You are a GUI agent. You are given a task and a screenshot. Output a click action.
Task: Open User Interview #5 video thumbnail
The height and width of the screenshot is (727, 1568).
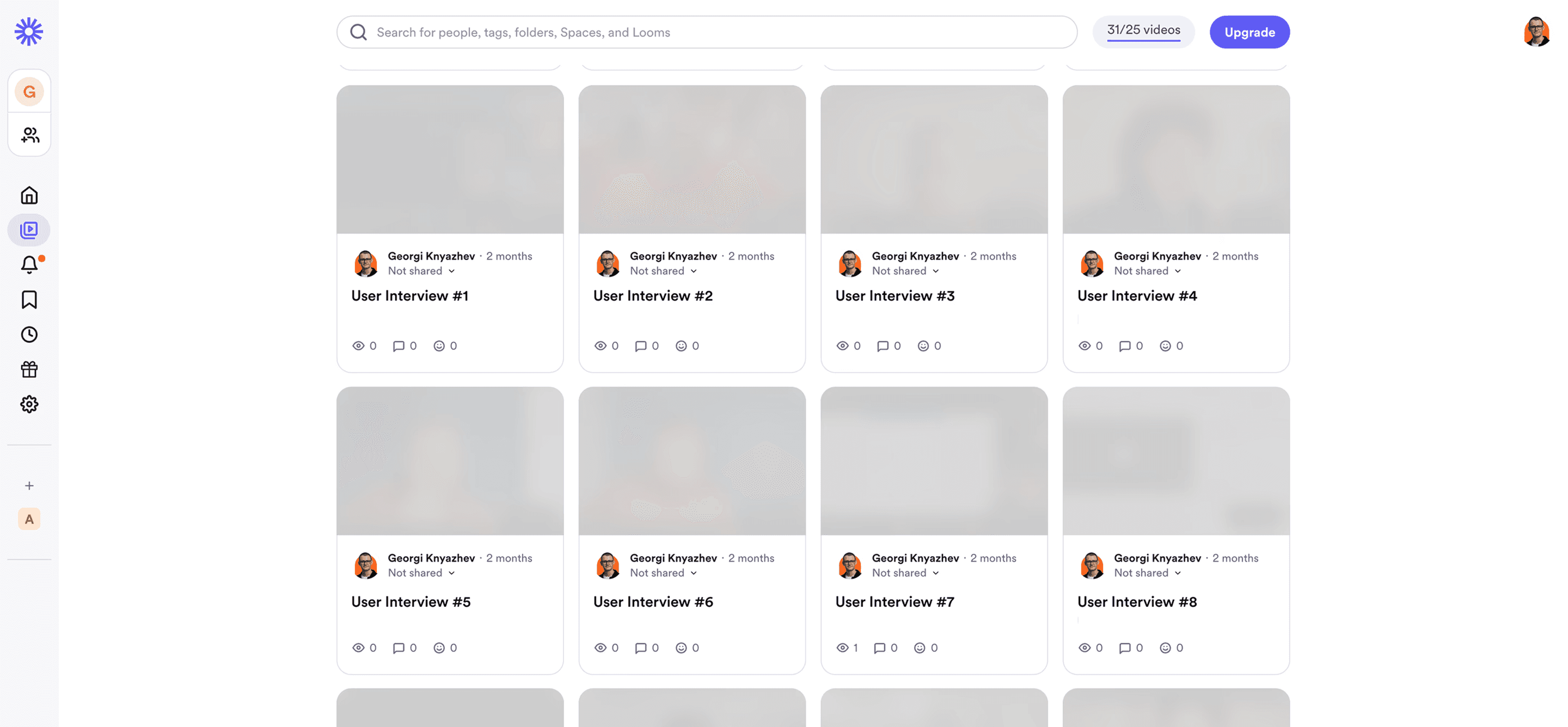[x=450, y=461]
